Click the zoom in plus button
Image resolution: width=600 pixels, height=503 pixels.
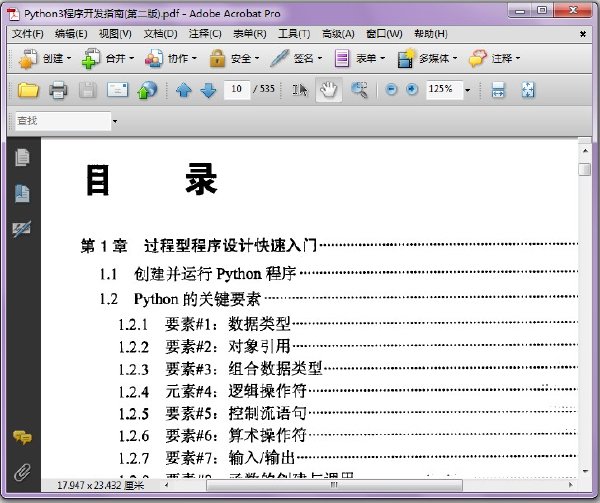[x=412, y=90]
